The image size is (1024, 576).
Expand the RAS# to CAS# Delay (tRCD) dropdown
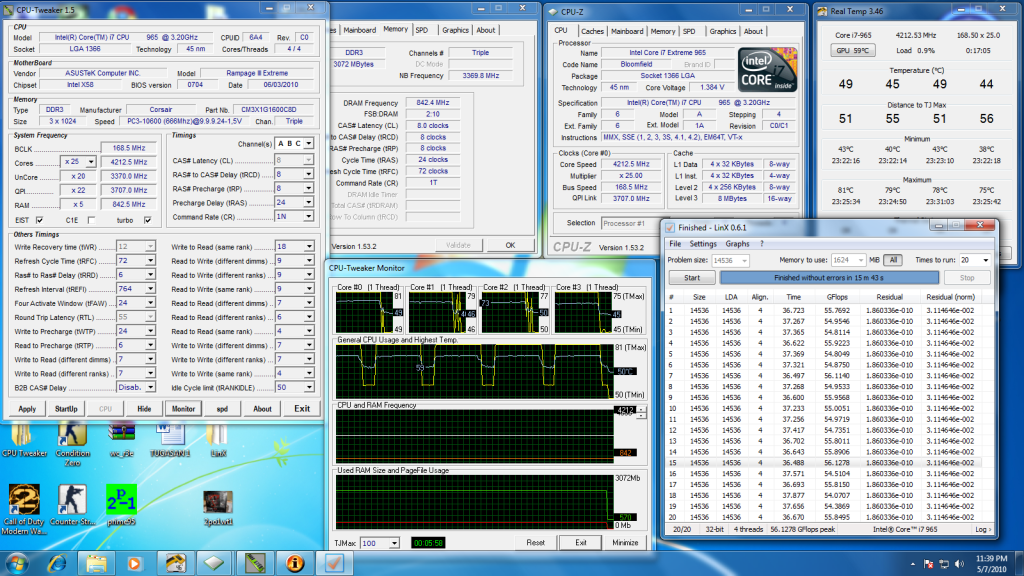point(308,174)
